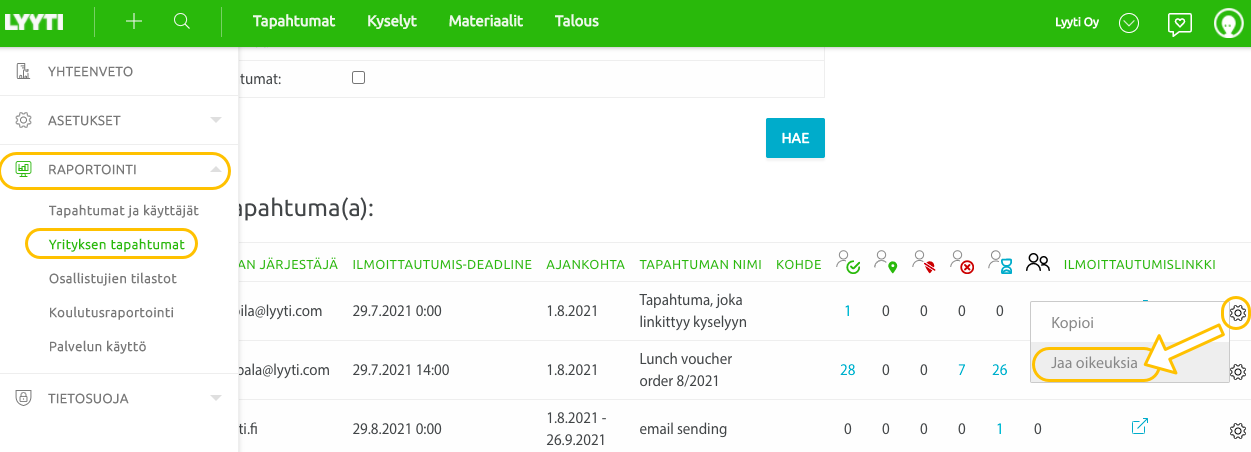Viewport: 1251px width, 452px height.
Task: Open the user profile avatar icon
Action: click(1228, 23)
